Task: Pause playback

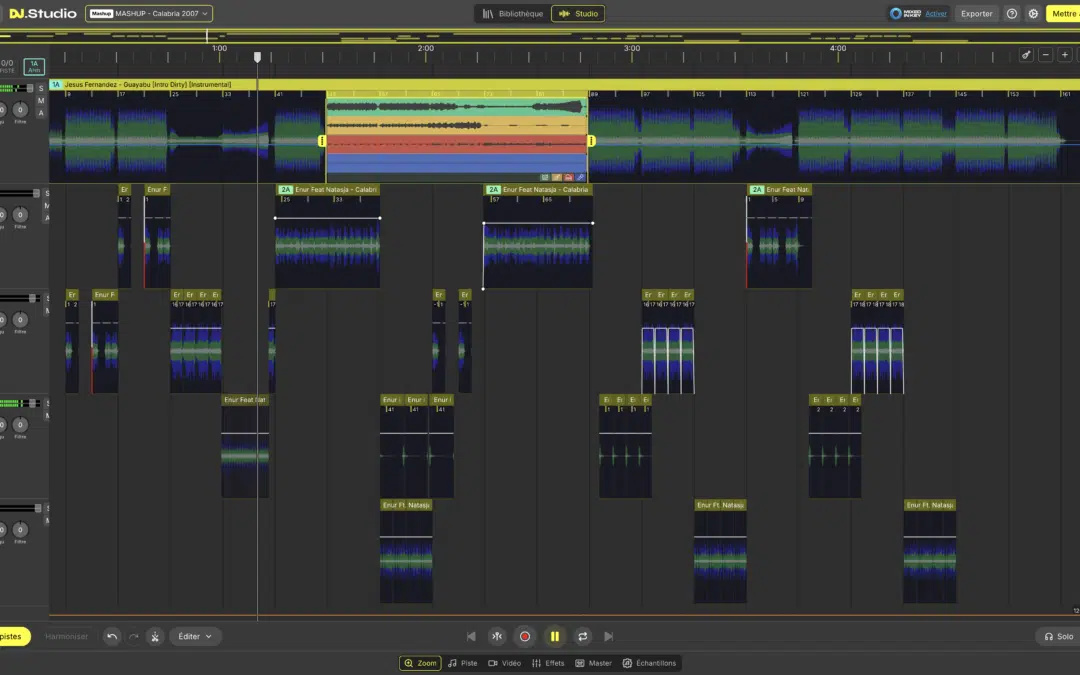Action: pyautogui.click(x=554, y=636)
